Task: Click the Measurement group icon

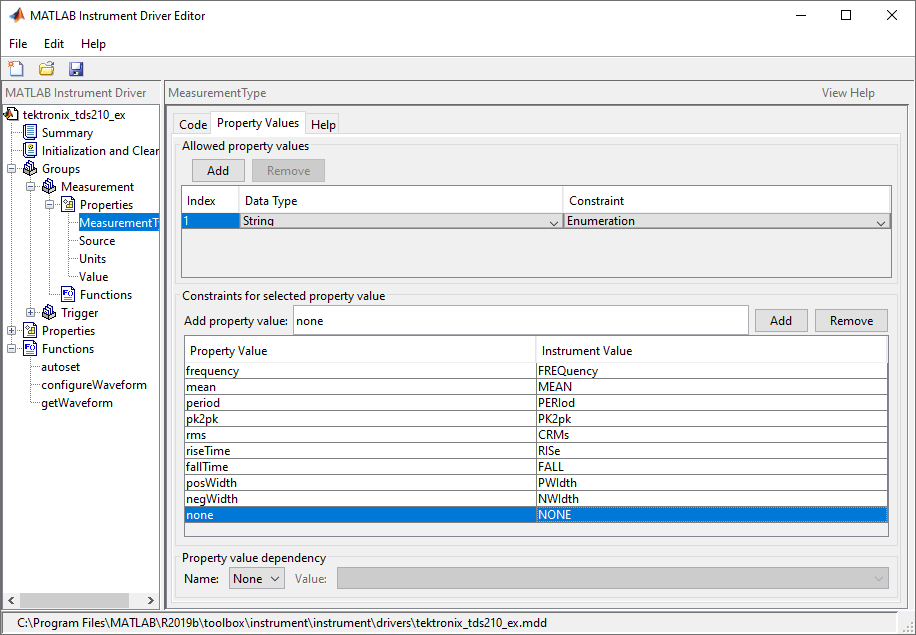Action: [49, 187]
